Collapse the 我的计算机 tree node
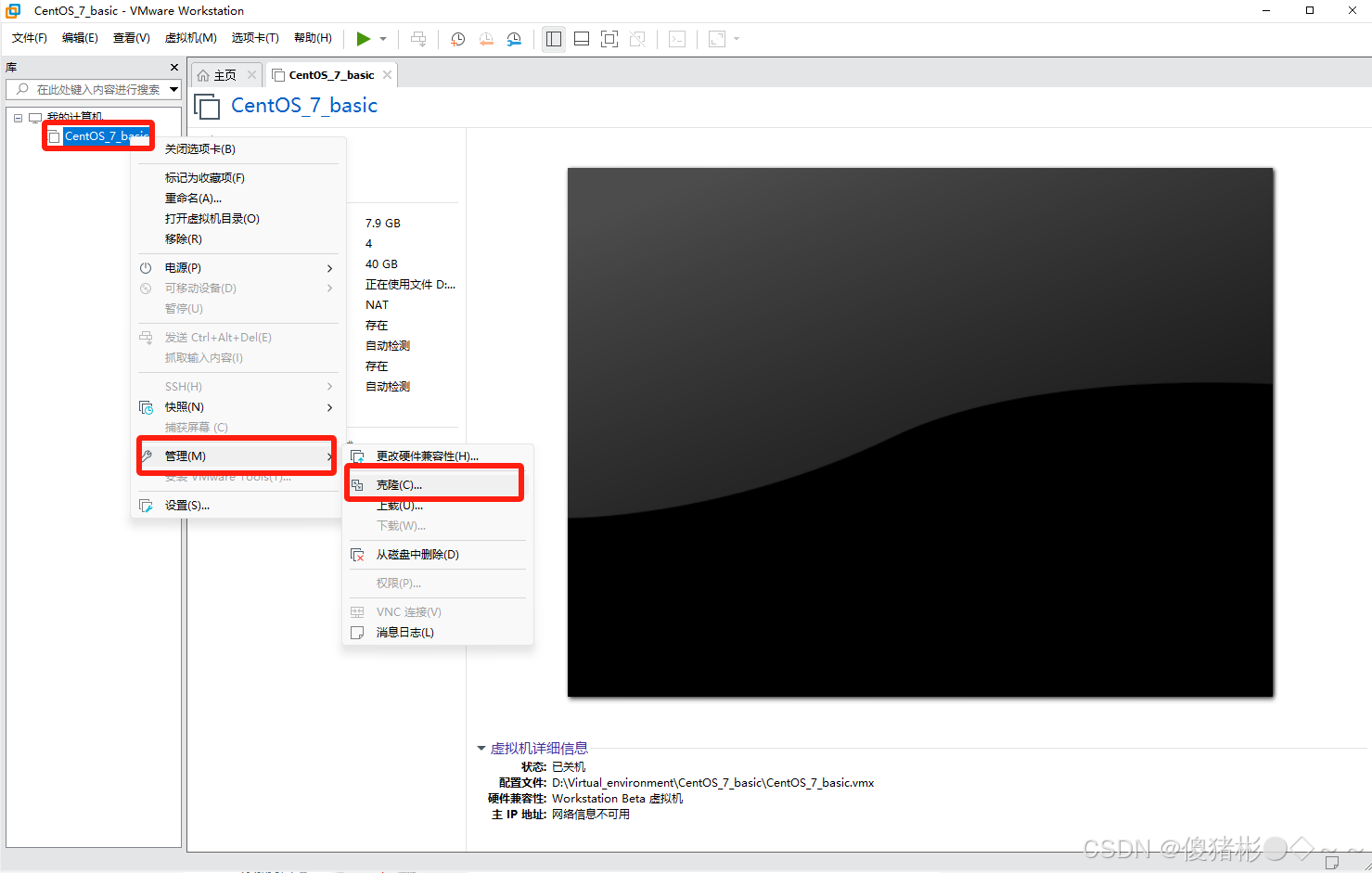The width and height of the screenshot is (1372, 873). pos(18,118)
